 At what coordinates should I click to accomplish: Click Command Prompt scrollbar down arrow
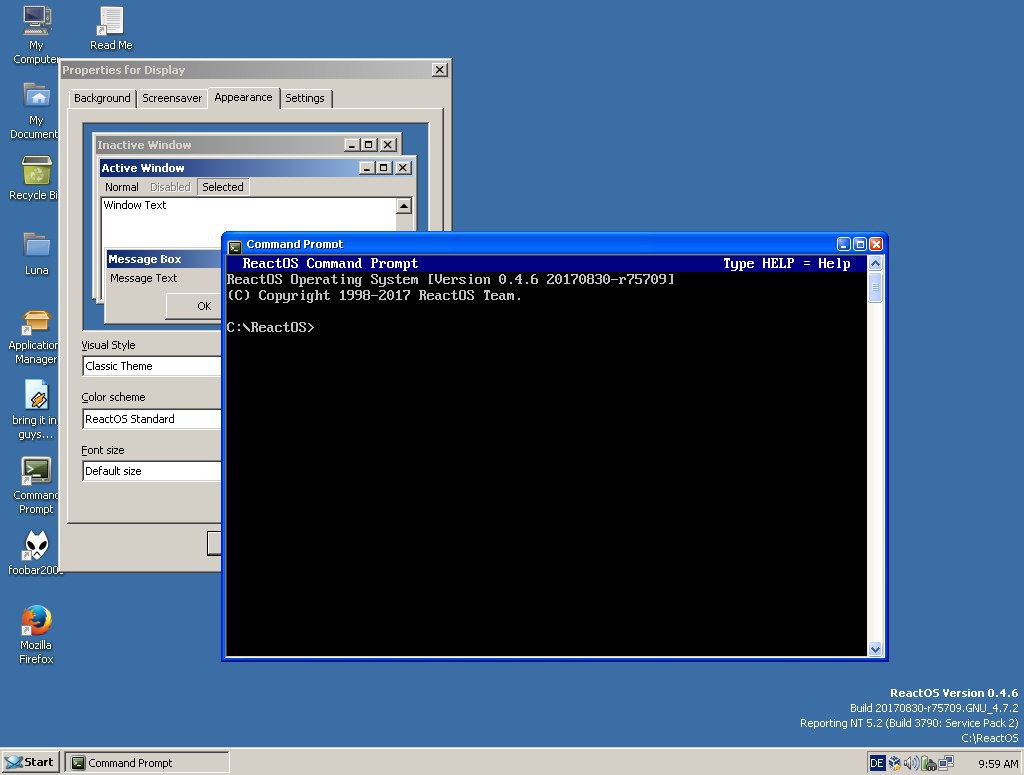875,649
